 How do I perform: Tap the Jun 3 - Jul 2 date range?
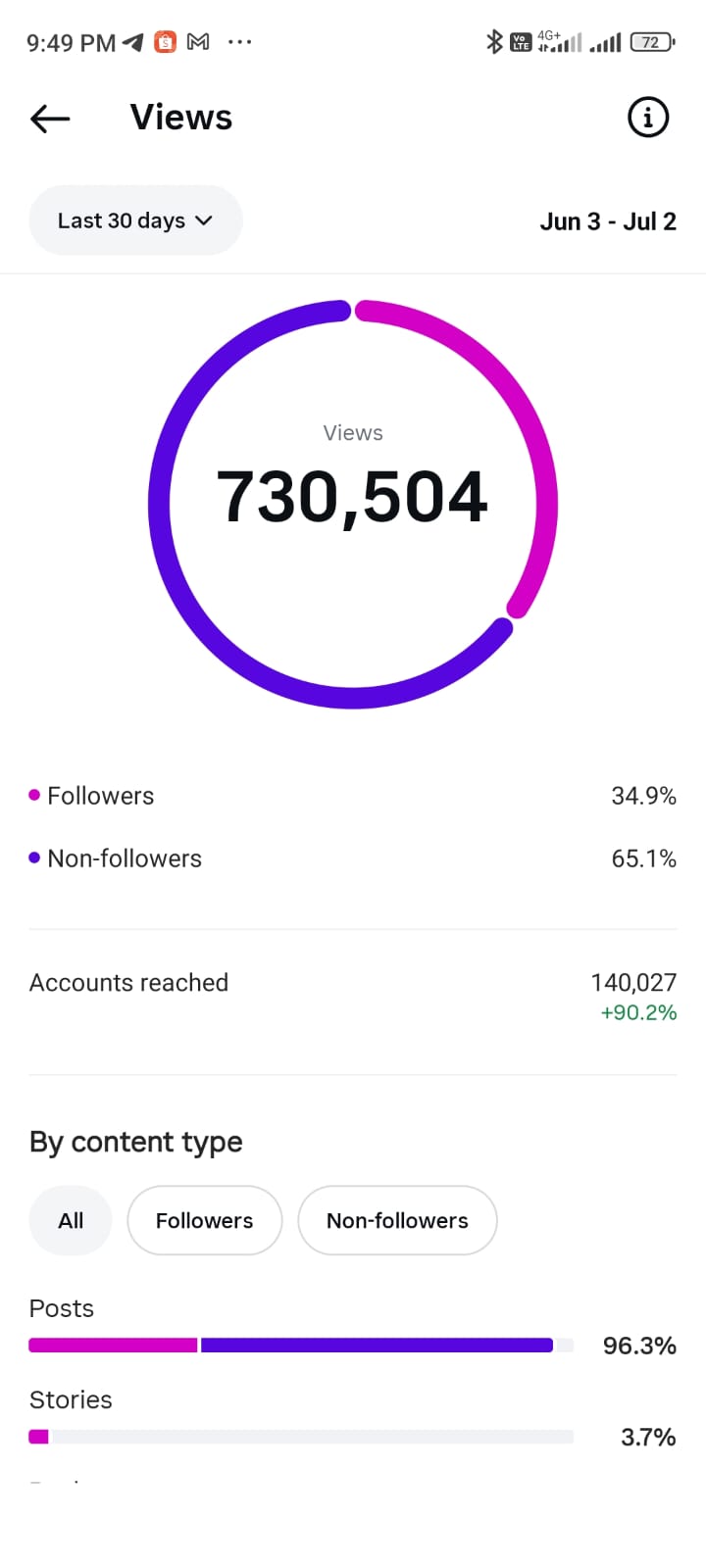[608, 221]
